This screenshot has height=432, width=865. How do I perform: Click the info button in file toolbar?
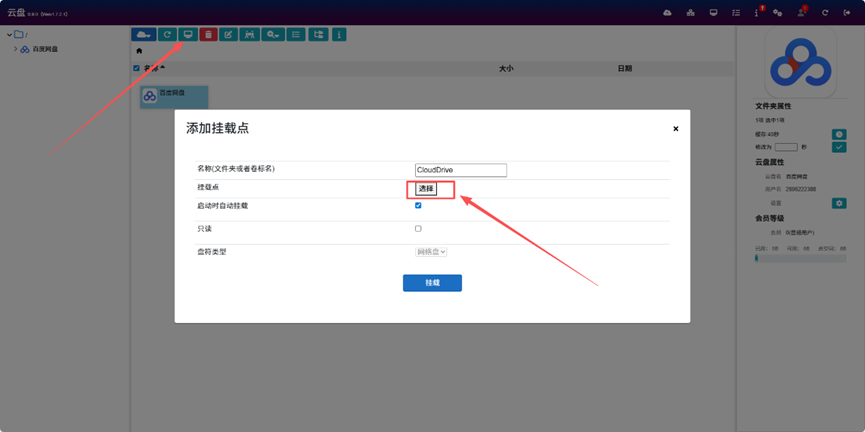coord(339,34)
